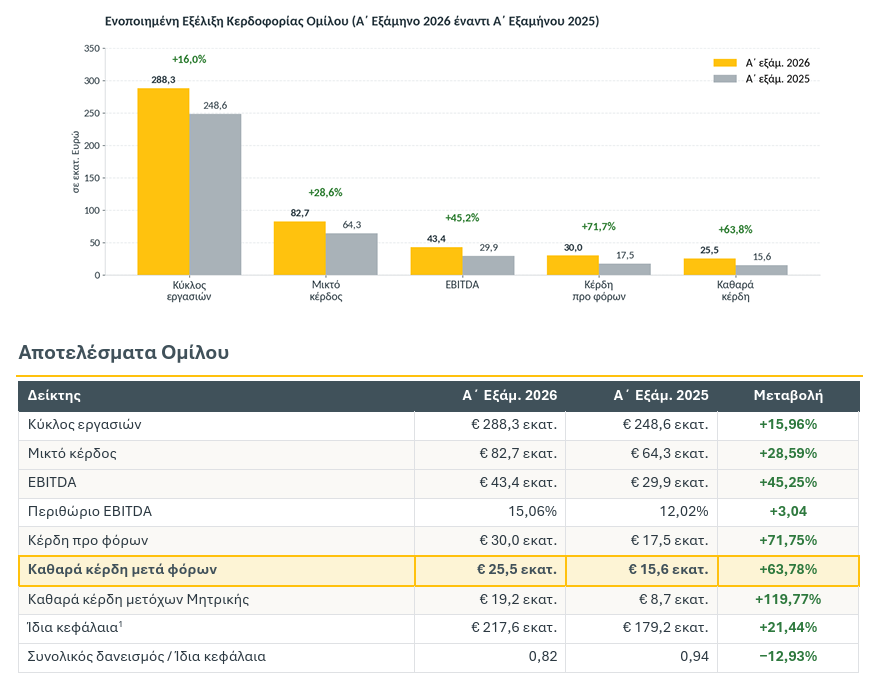Click the x-axis label Κύκλος εργασιών

[189, 290]
